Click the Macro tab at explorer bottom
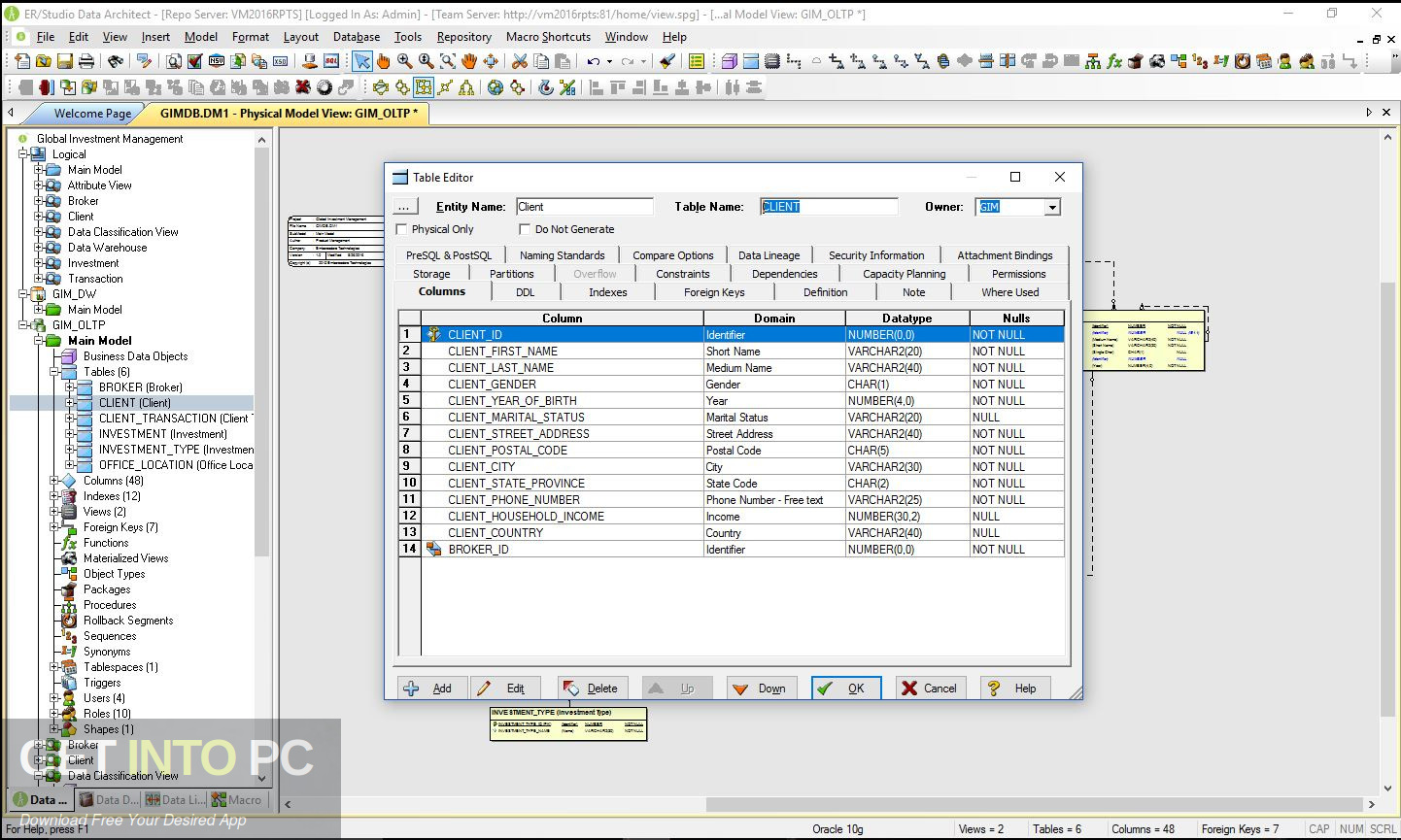1401x840 pixels. (x=236, y=800)
